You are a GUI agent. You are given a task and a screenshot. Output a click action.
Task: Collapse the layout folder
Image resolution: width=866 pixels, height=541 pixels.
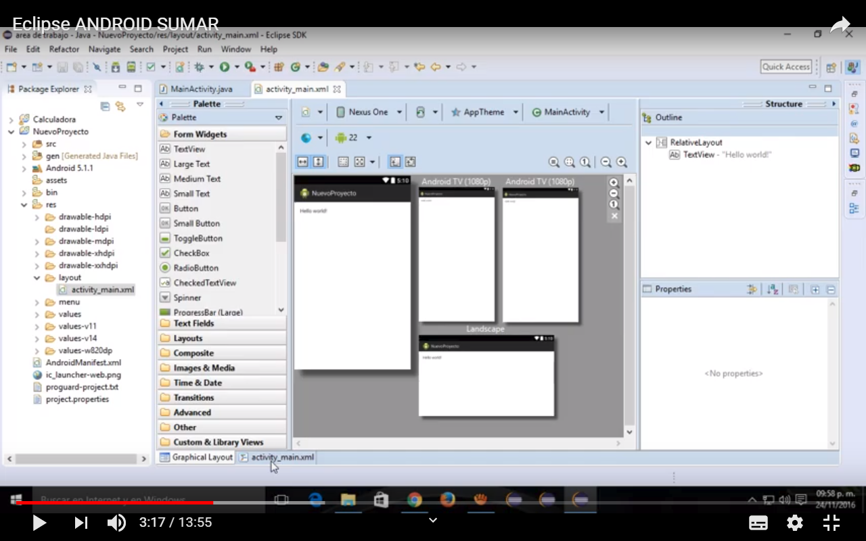(x=37, y=278)
